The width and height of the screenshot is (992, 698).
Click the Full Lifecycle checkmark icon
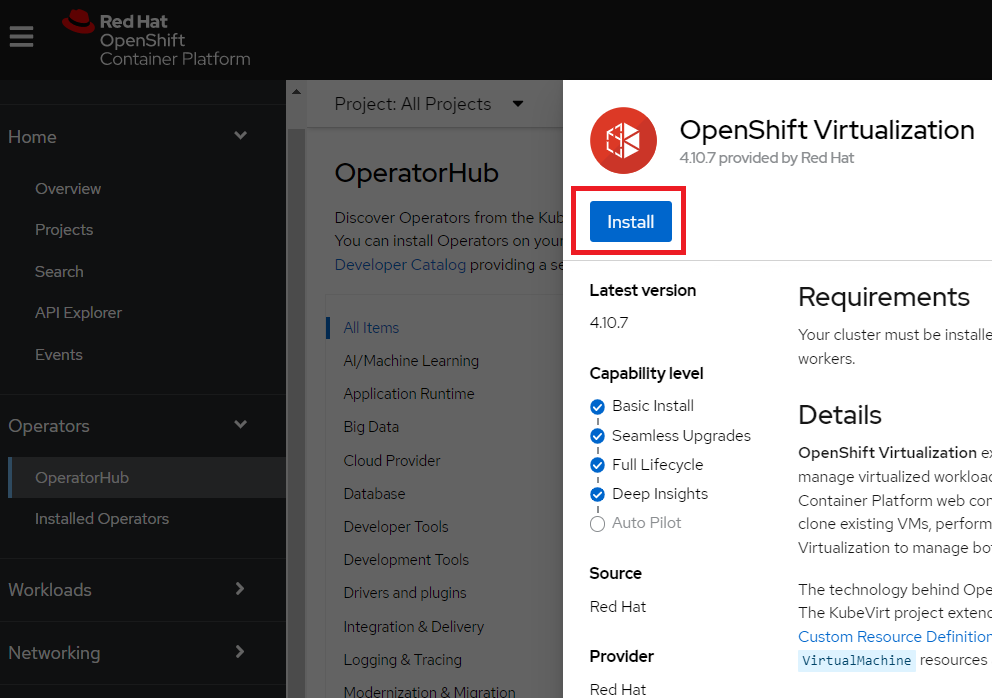(597, 465)
